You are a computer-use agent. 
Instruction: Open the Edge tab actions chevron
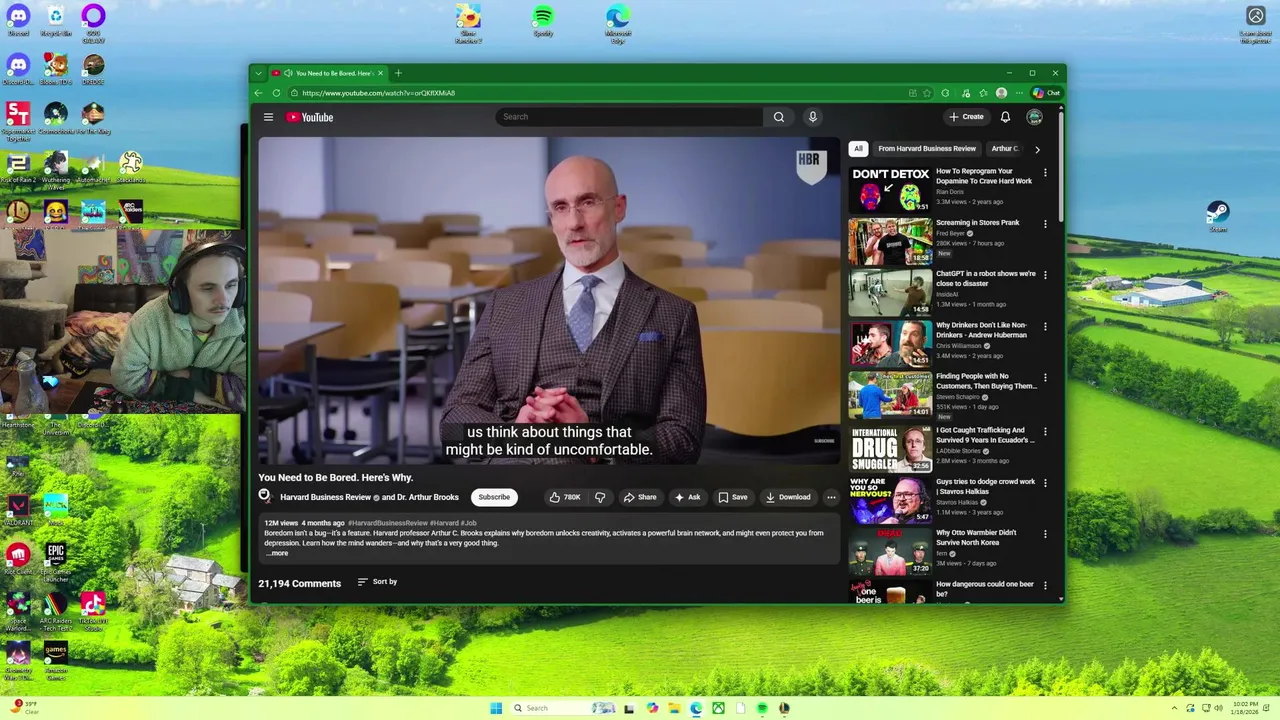(x=258, y=73)
